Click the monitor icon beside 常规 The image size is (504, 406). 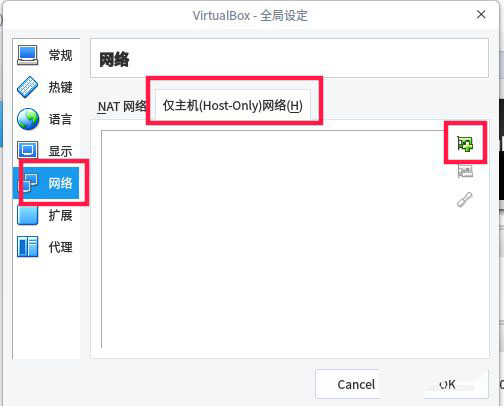(28, 55)
